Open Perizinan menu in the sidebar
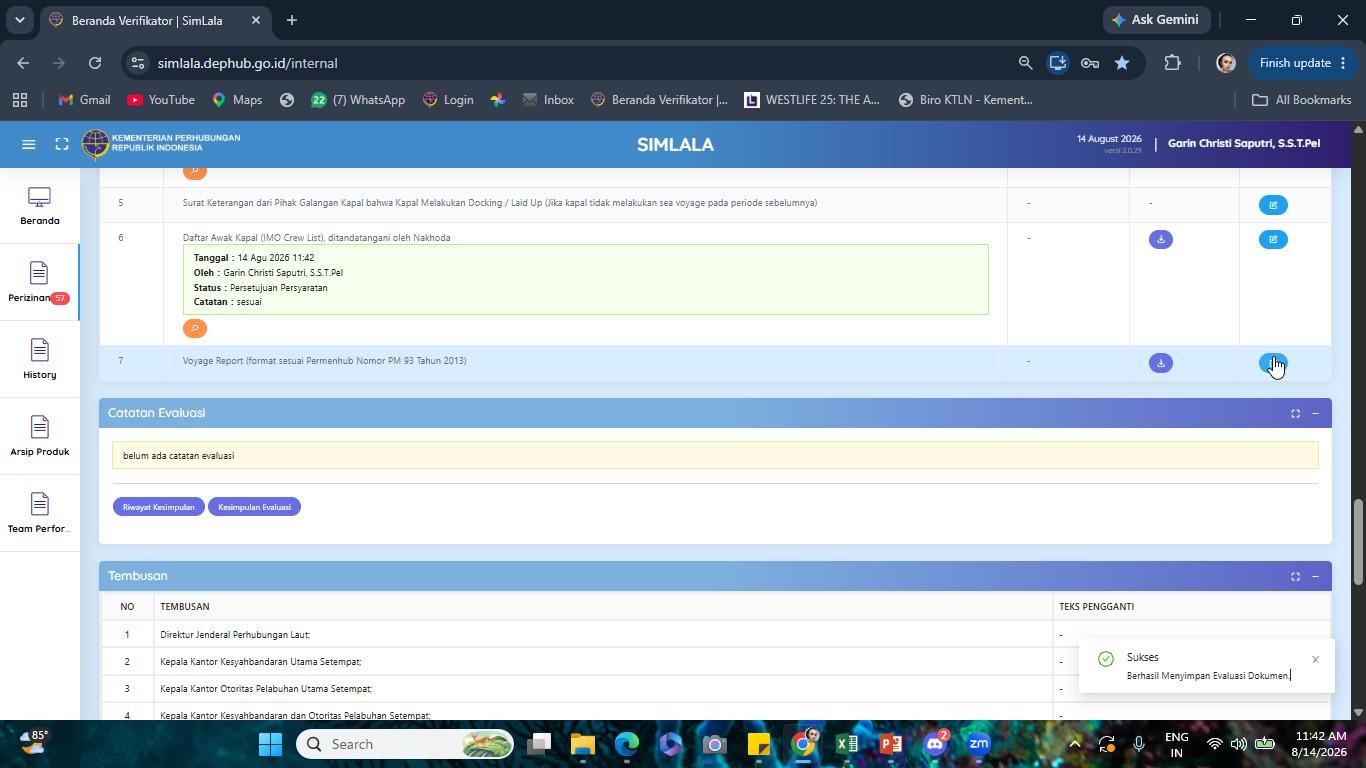The width and height of the screenshot is (1366, 768). pos(40,283)
